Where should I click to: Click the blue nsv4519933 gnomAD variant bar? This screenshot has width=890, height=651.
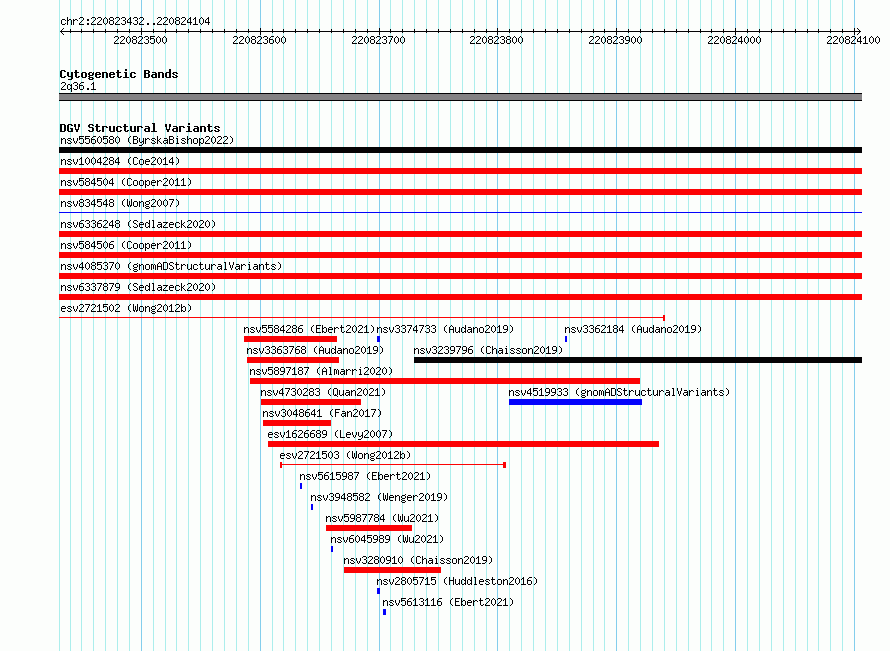576,402
